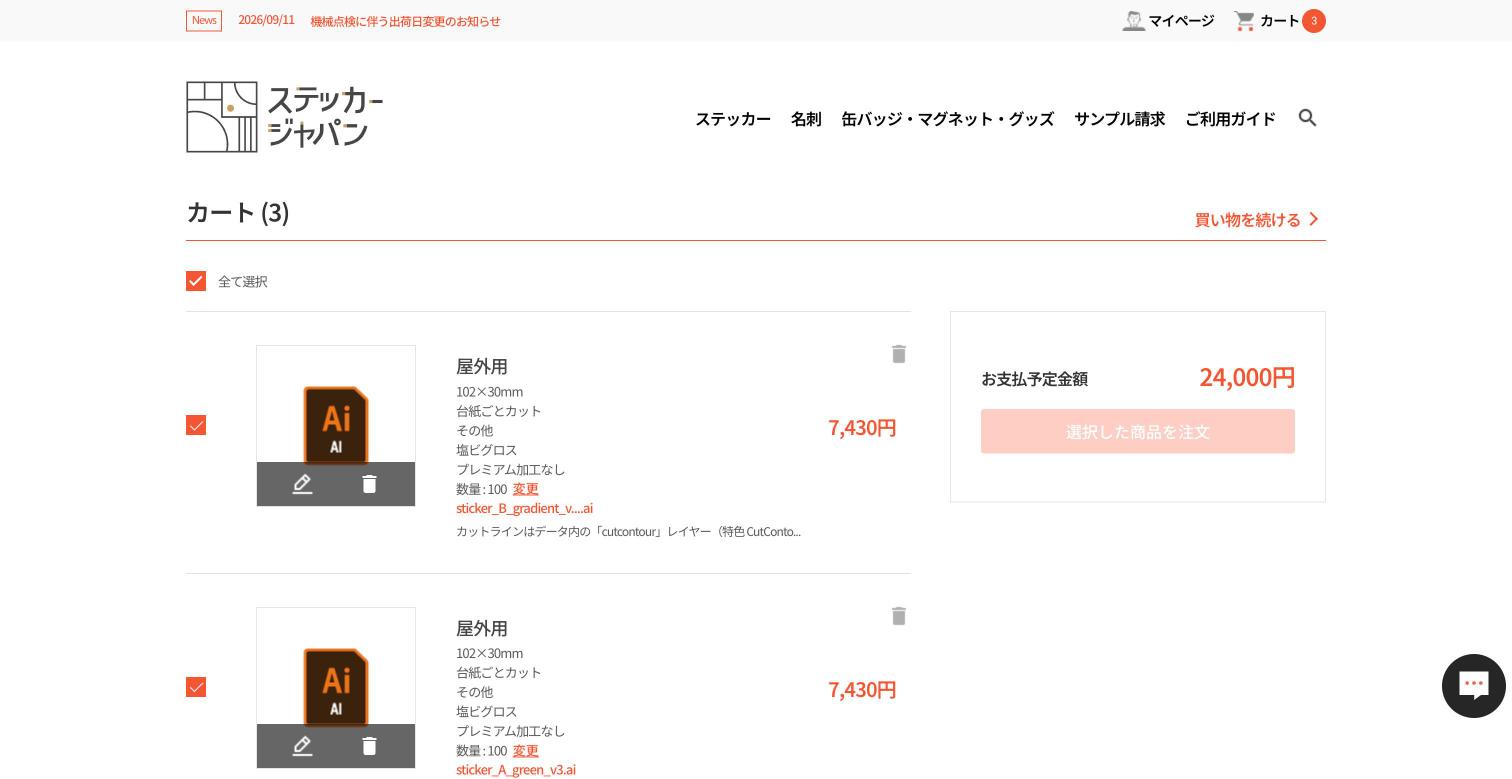Click the カート (3) page heading
1512x779 pixels.
[x=238, y=212]
